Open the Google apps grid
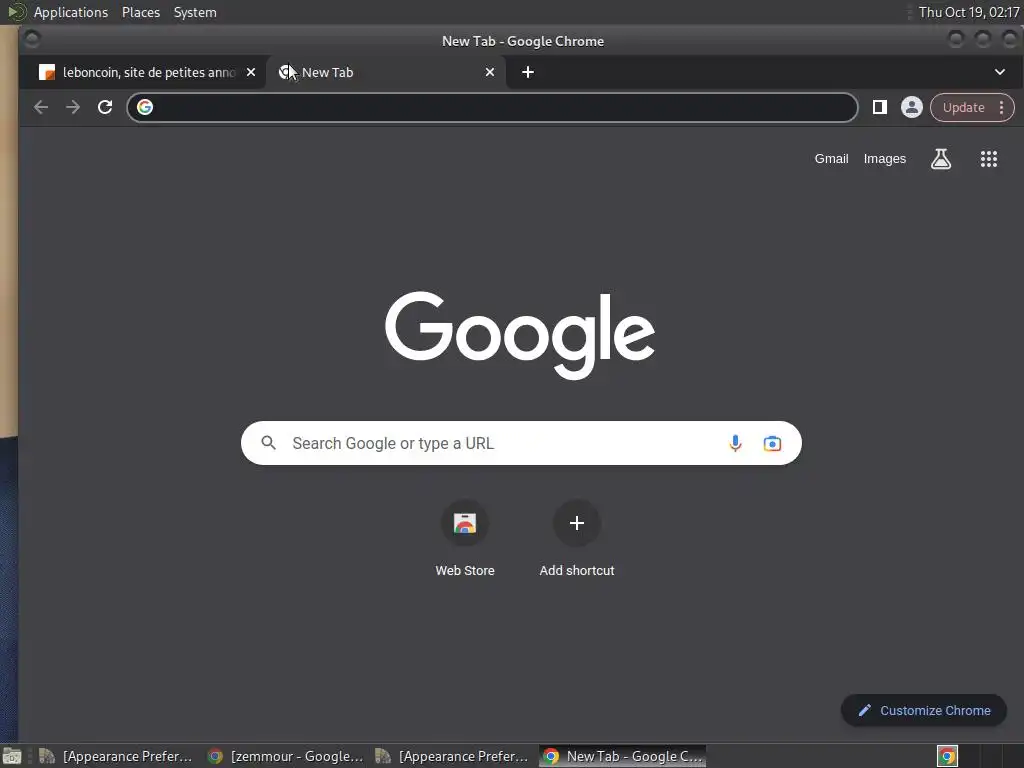The width and height of the screenshot is (1024, 768). click(989, 159)
